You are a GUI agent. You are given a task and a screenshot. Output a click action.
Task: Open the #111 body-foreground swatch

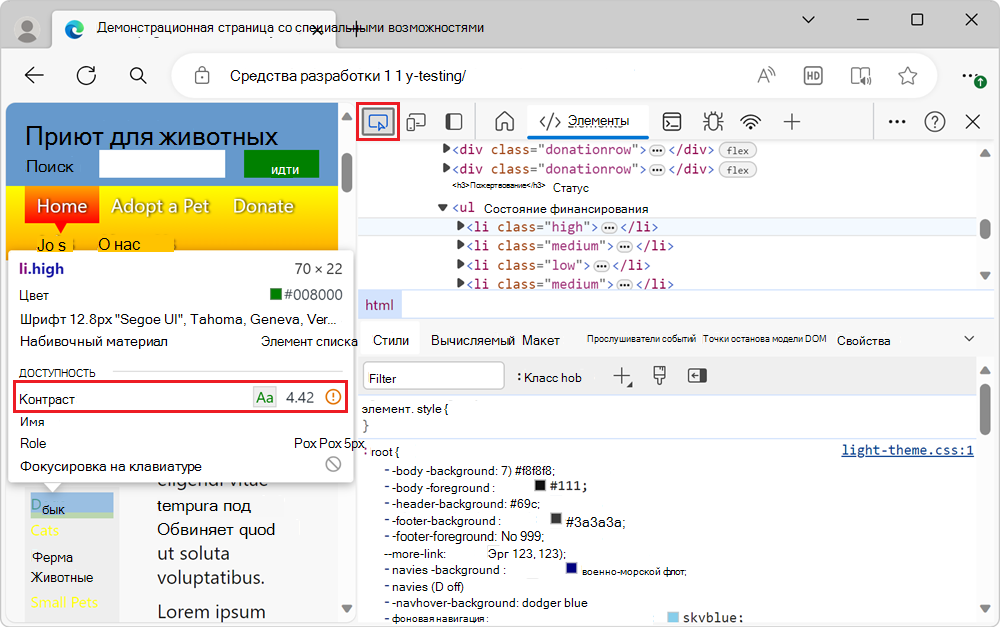coord(540,485)
